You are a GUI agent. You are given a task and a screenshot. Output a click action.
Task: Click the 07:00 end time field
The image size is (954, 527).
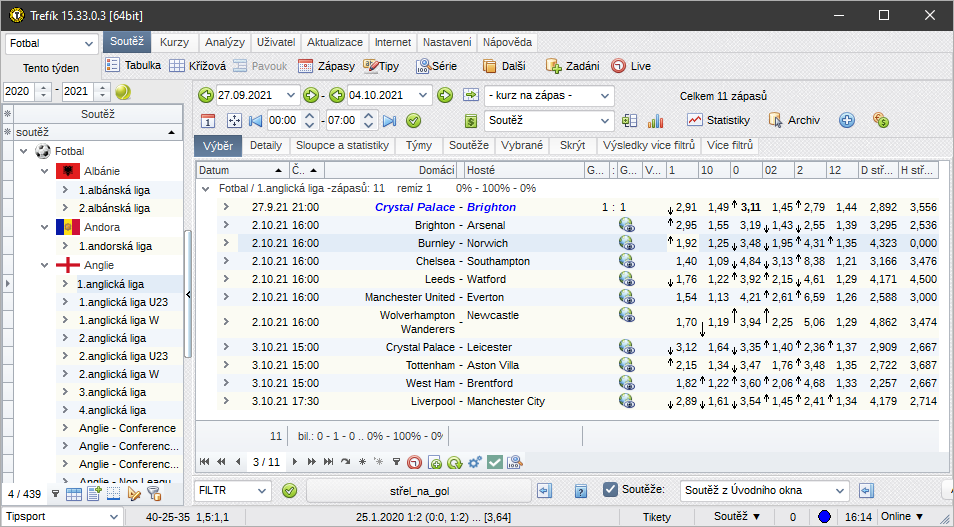click(x=342, y=120)
